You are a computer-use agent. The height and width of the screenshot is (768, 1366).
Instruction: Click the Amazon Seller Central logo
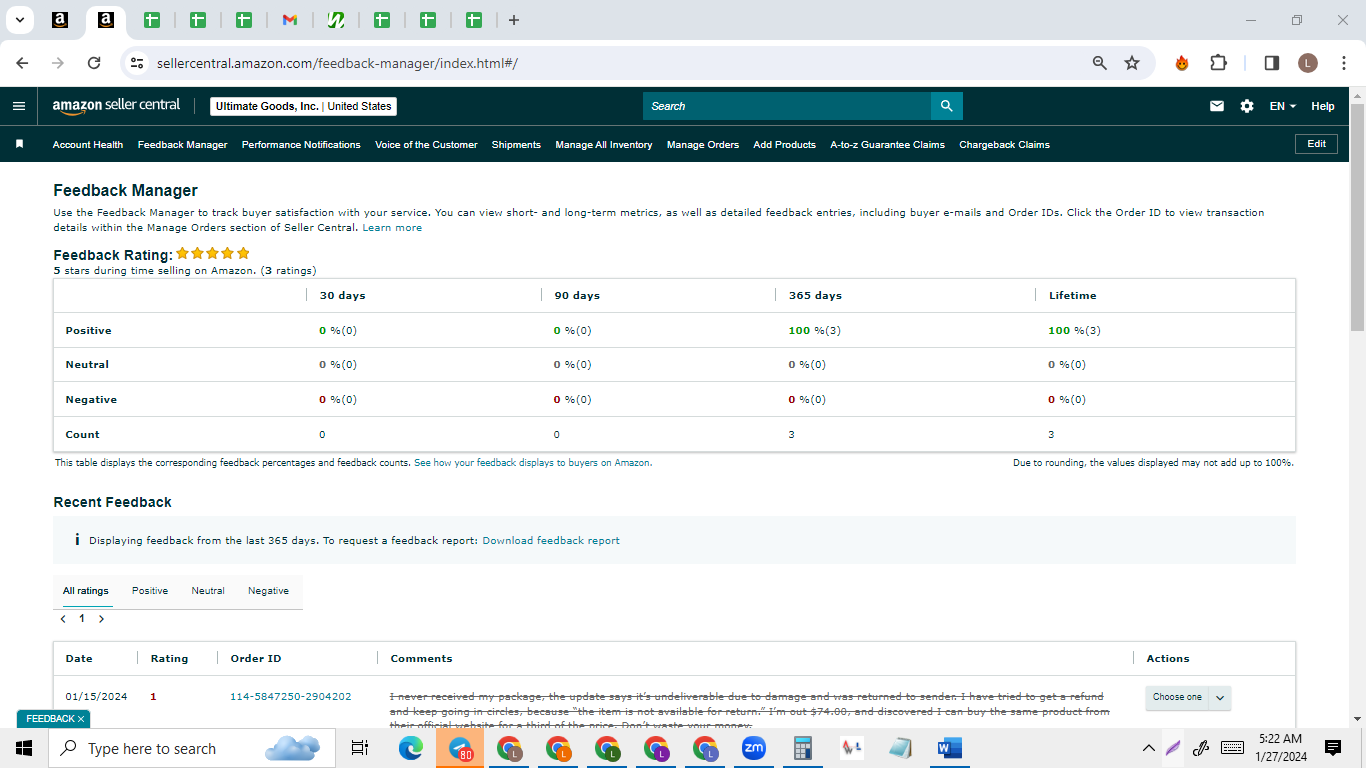point(116,105)
